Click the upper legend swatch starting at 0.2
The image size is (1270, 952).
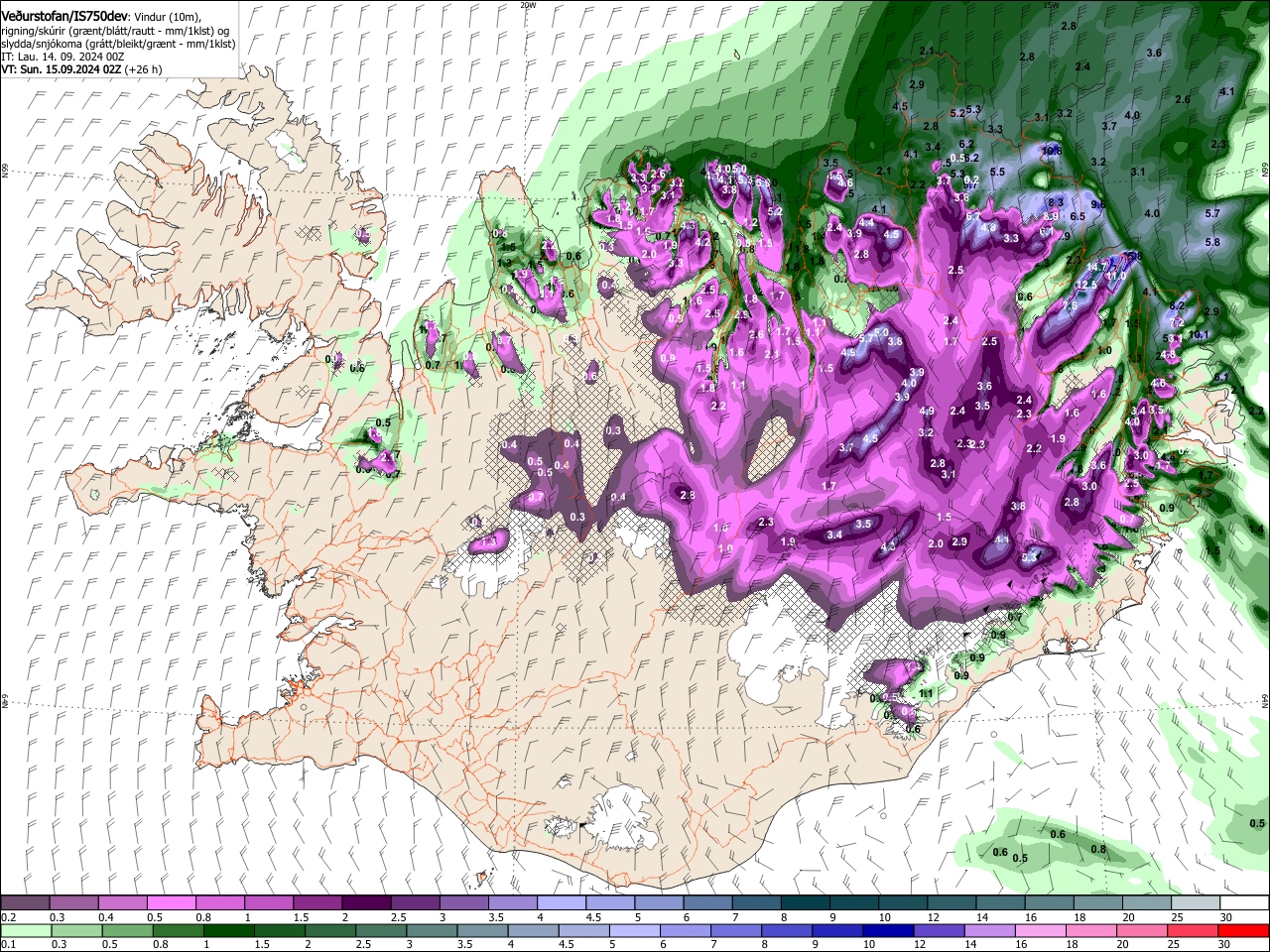(x=25, y=903)
